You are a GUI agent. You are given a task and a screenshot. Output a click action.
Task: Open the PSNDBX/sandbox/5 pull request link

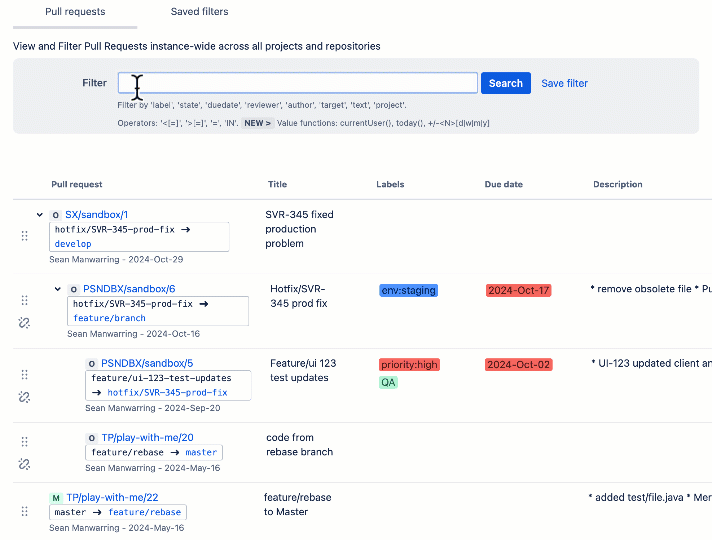point(147,363)
